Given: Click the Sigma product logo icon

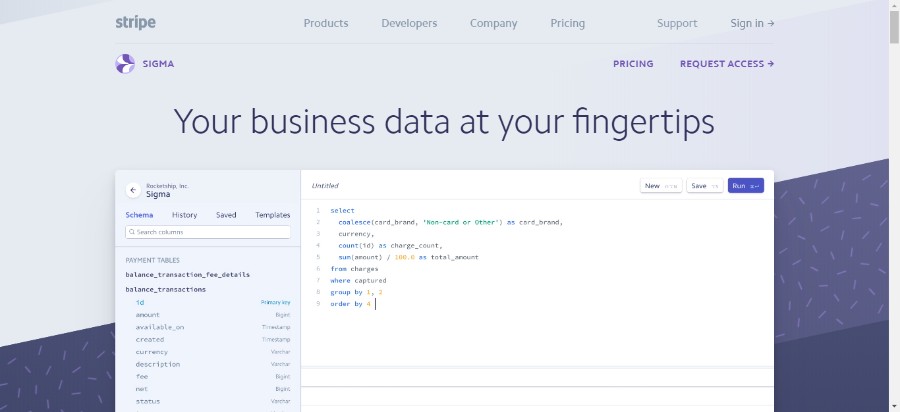Looking at the screenshot, I should click(125, 64).
